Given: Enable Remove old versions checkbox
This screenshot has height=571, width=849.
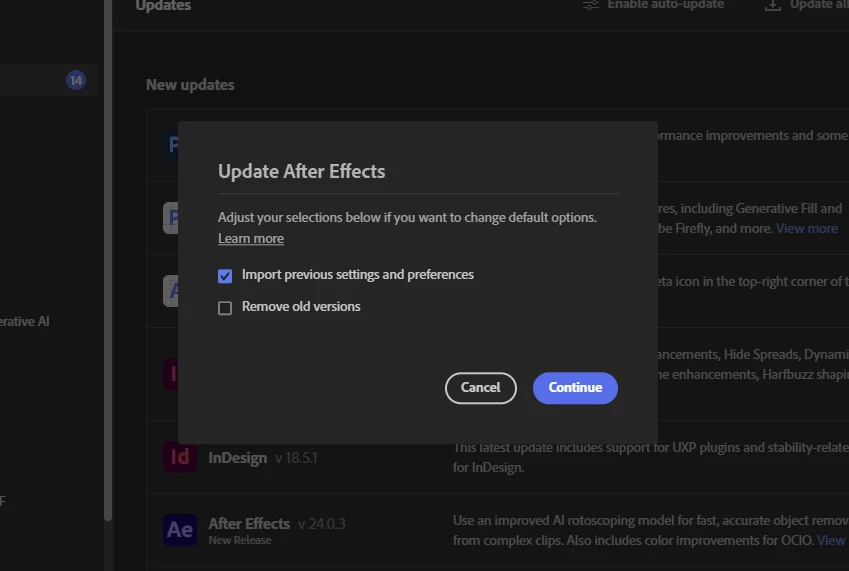Looking at the screenshot, I should pyautogui.click(x=225, y=308).
